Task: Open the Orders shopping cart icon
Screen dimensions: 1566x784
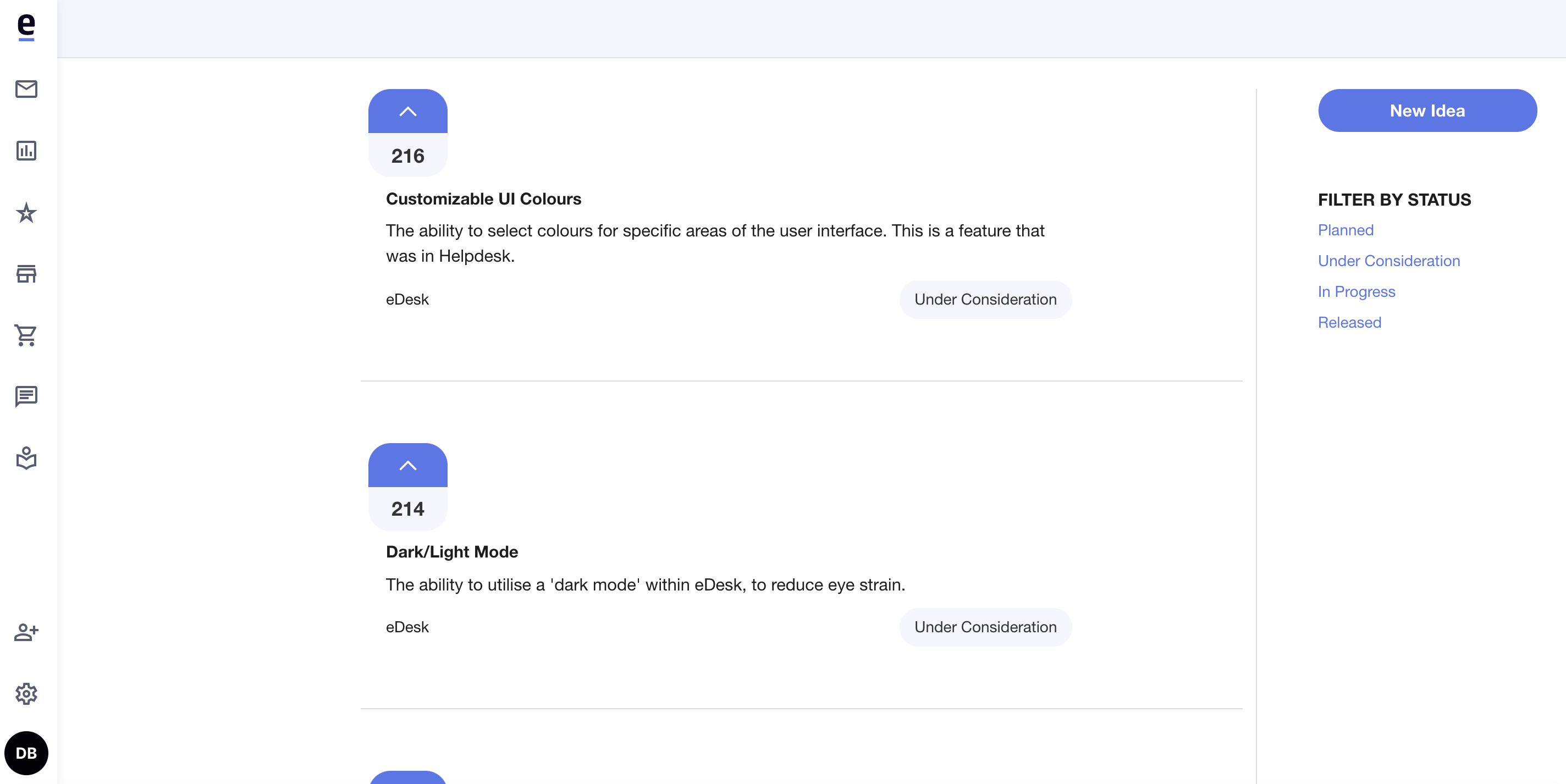Action: [26, 335]
